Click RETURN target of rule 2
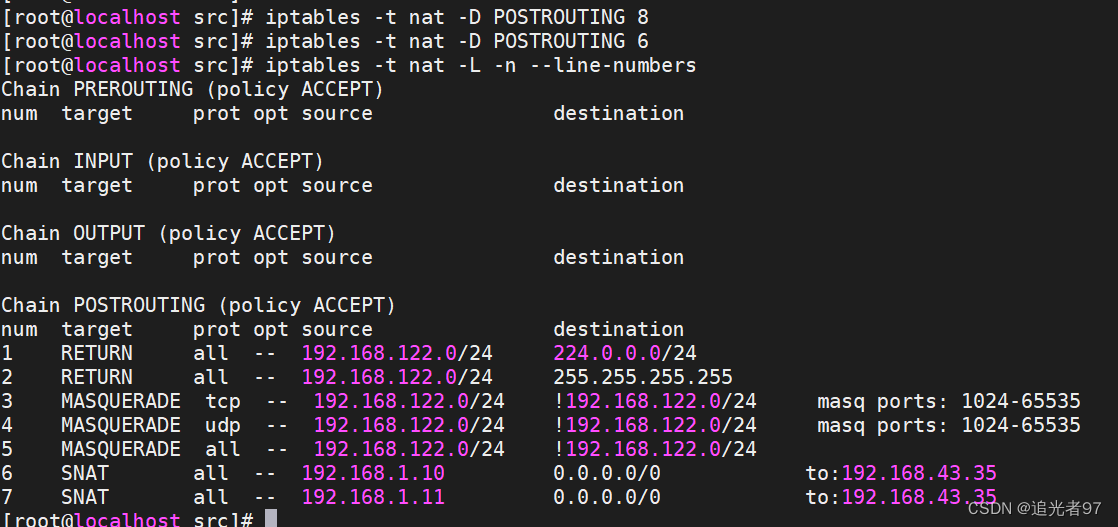Image resolution: width=1118 pixels, height=527 pixels. pos(97,377)
